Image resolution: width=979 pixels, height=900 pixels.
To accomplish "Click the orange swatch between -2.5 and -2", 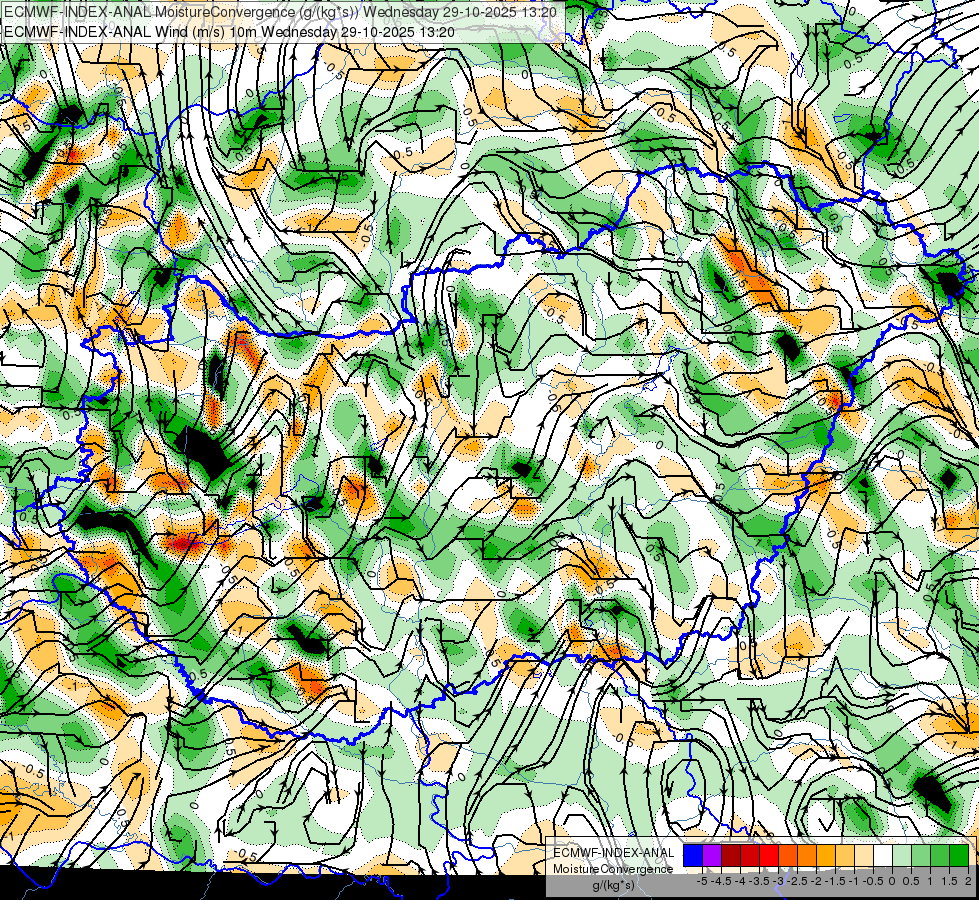I will pyautogui.click(x=807, y=855).
